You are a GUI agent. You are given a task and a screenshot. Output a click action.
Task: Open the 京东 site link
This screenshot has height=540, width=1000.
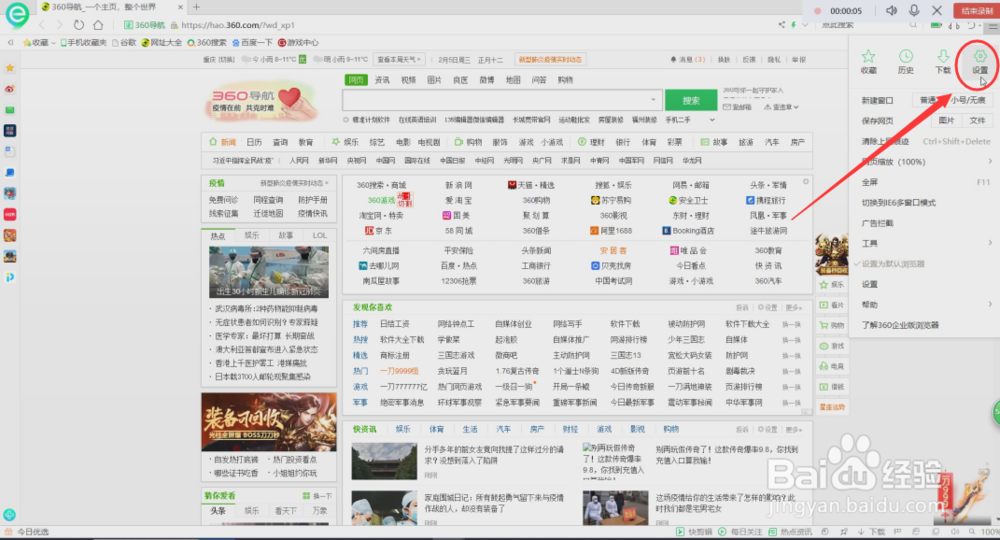click(378, 231)
